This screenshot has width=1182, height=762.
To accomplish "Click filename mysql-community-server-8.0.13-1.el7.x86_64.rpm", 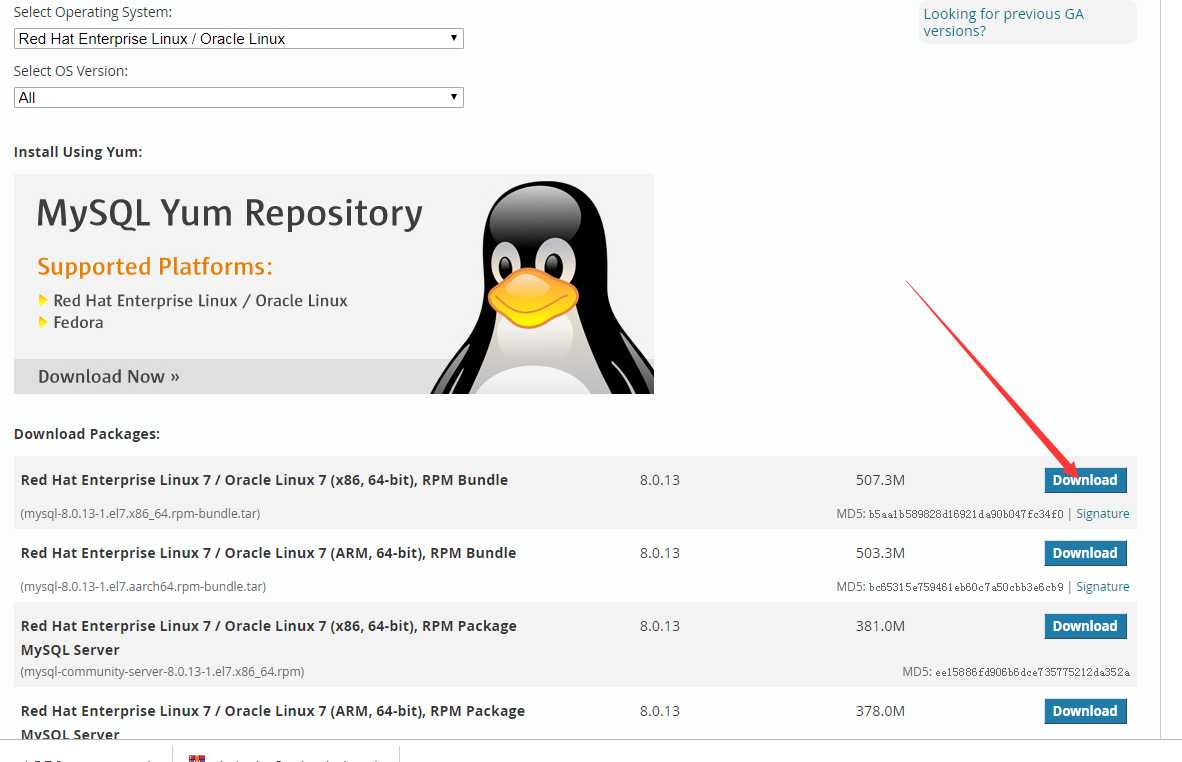I will [162, 672].
